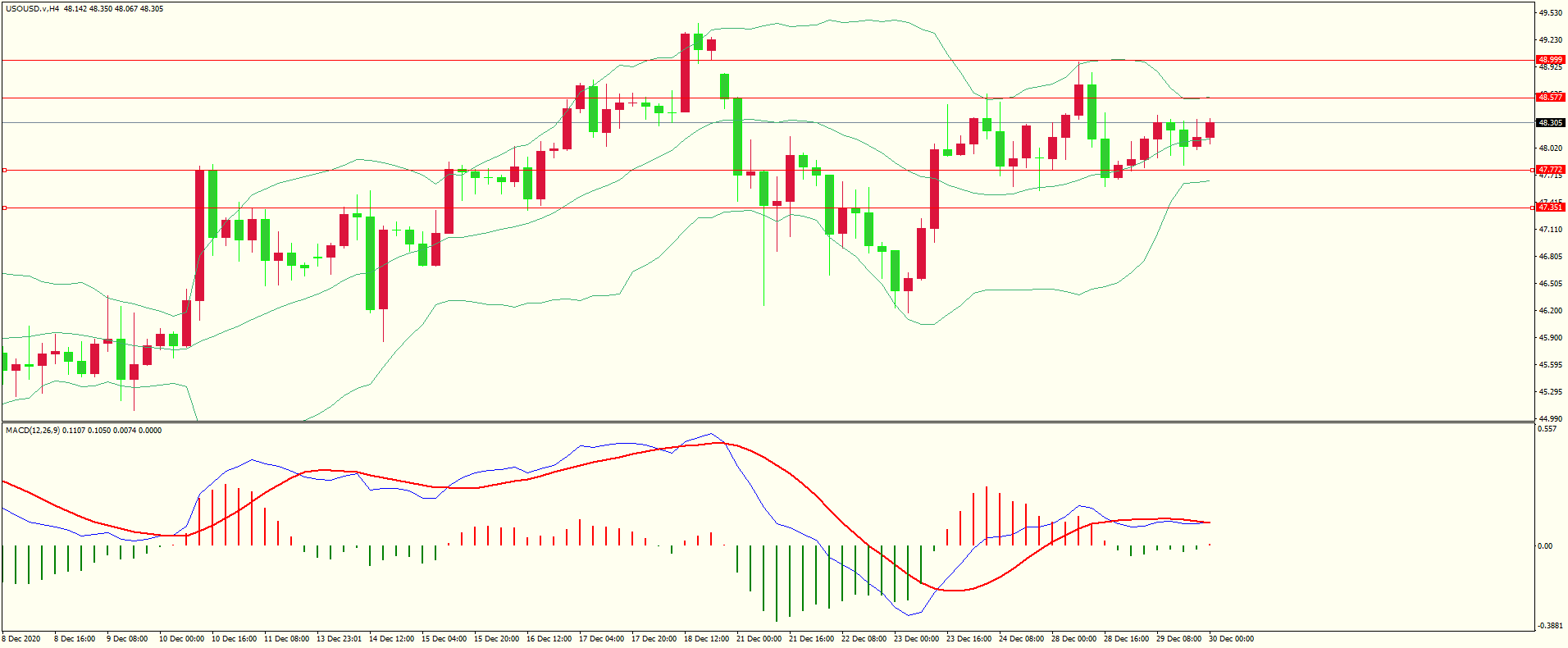The image size is (1568, 648).
Task: Click the 13 Dec 23:01 time label
Action: click(339, 639)
